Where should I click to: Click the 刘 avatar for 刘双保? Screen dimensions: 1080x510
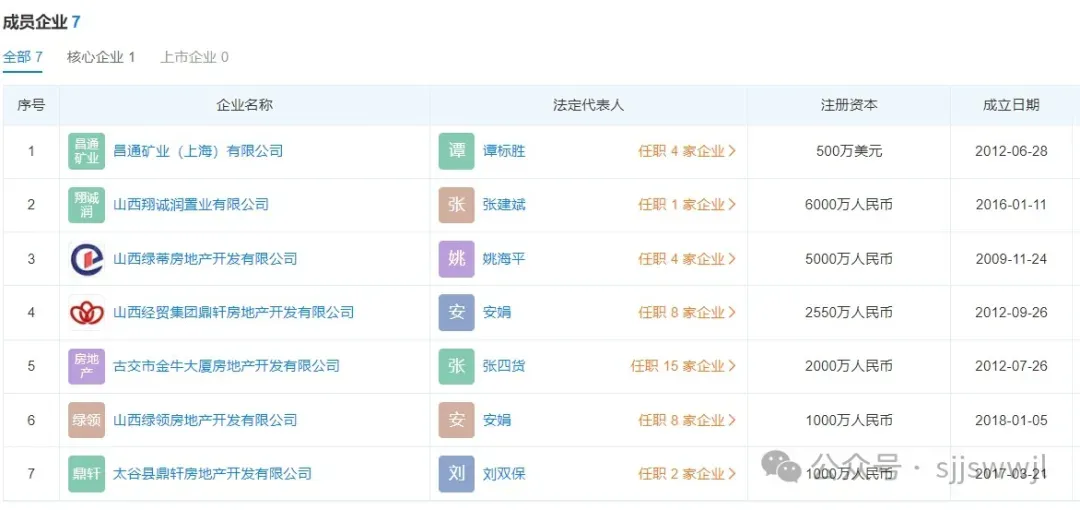pos(456,474)
